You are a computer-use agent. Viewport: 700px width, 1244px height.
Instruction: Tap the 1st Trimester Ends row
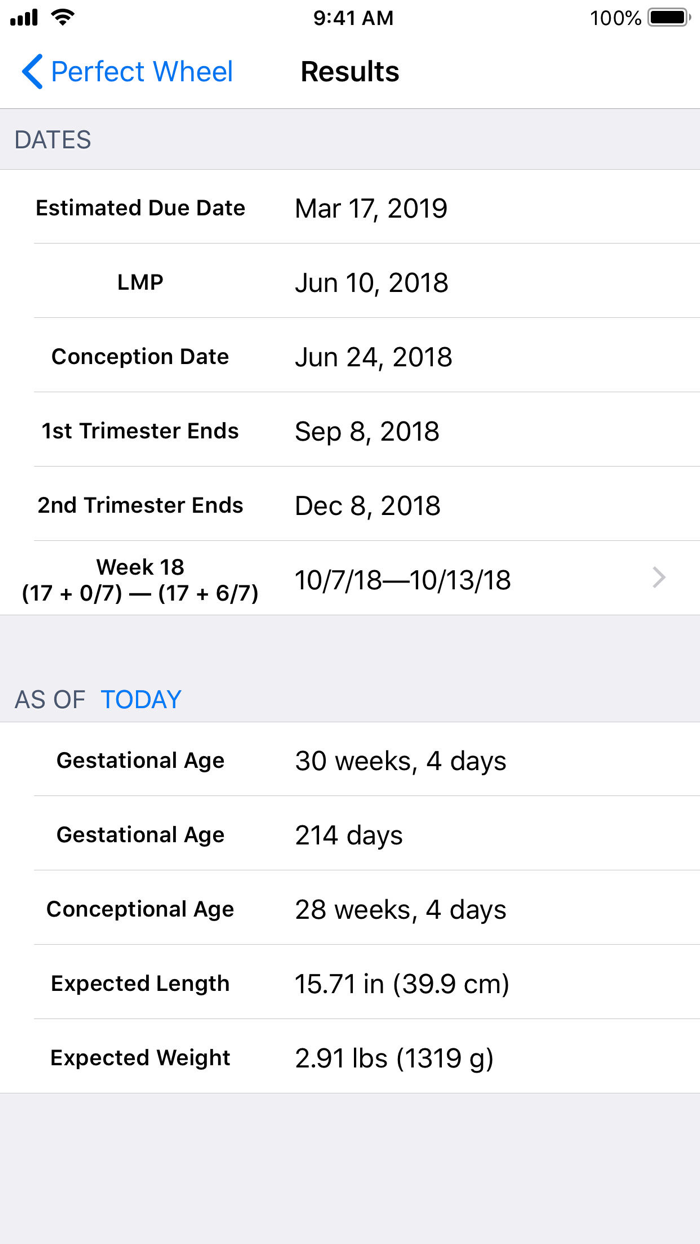point(350,431)
